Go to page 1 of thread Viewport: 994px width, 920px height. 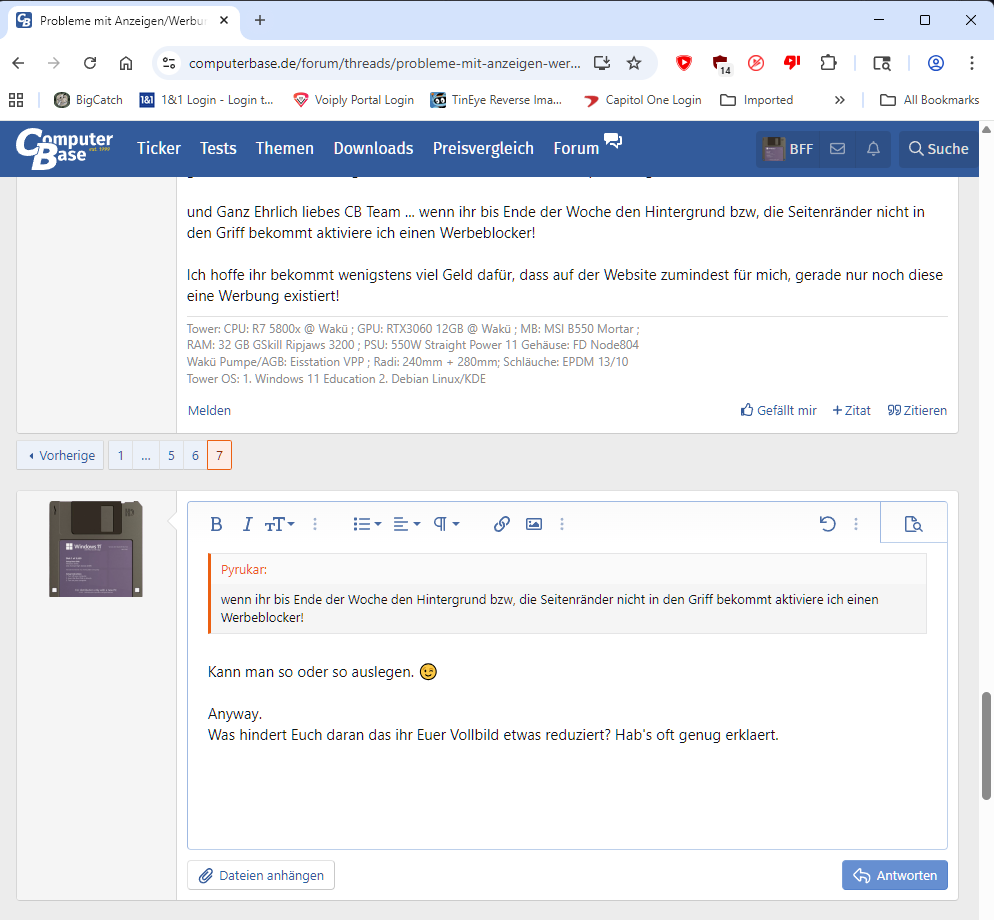point(120,455)
